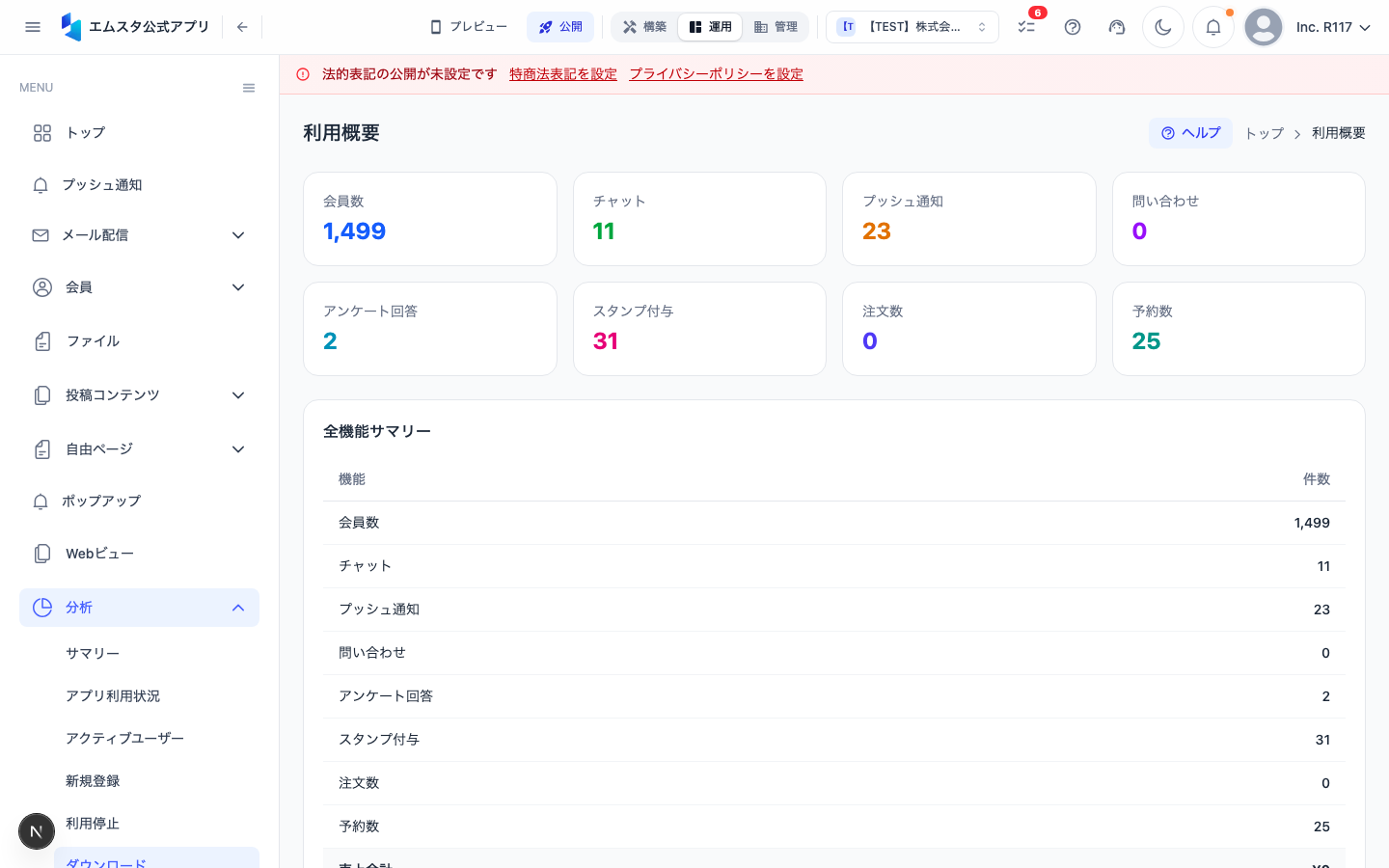Open ポップアップ in the sidebar
Screen dimensions: 1389x868
[139, 502]
